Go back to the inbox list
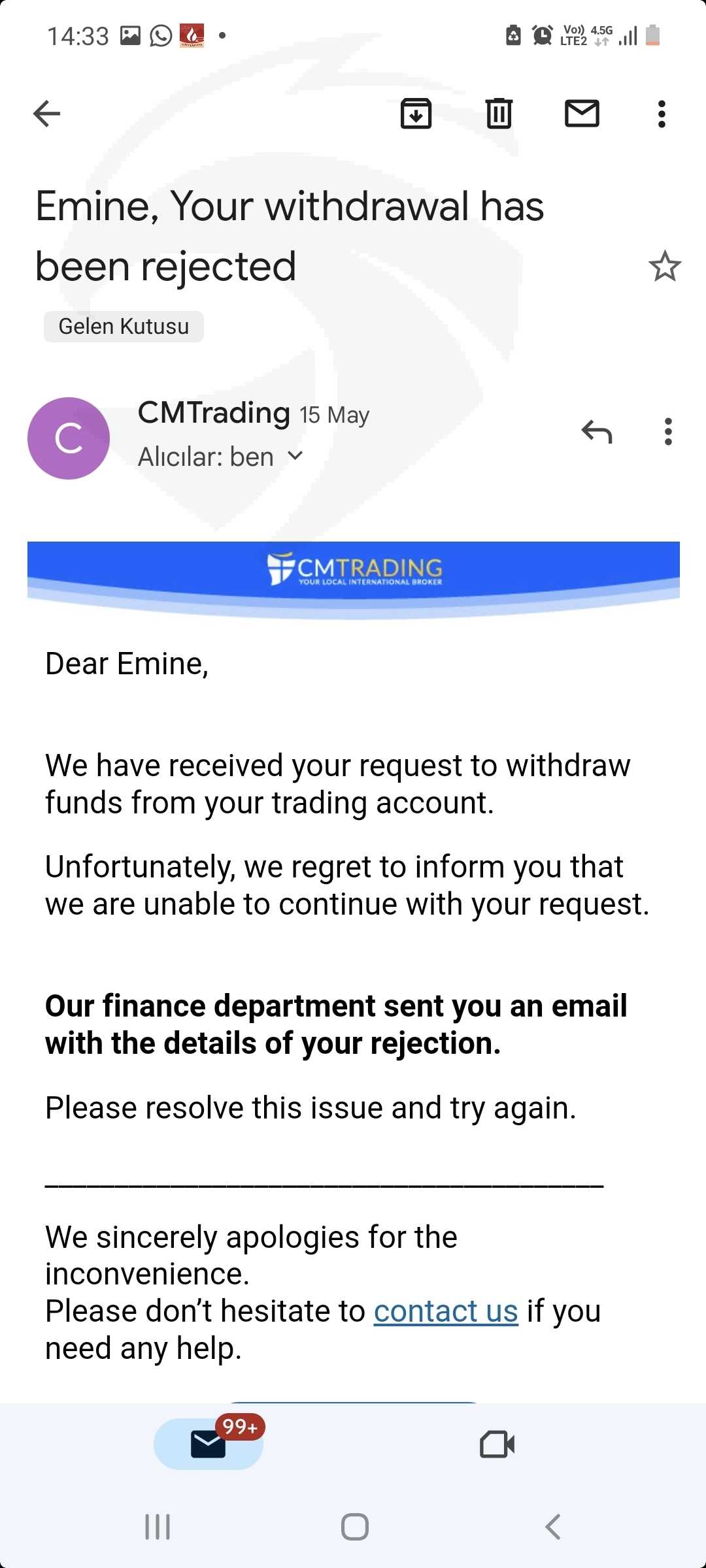The image size is (706, 1568). pyautogui.click(x=47, y=114)
